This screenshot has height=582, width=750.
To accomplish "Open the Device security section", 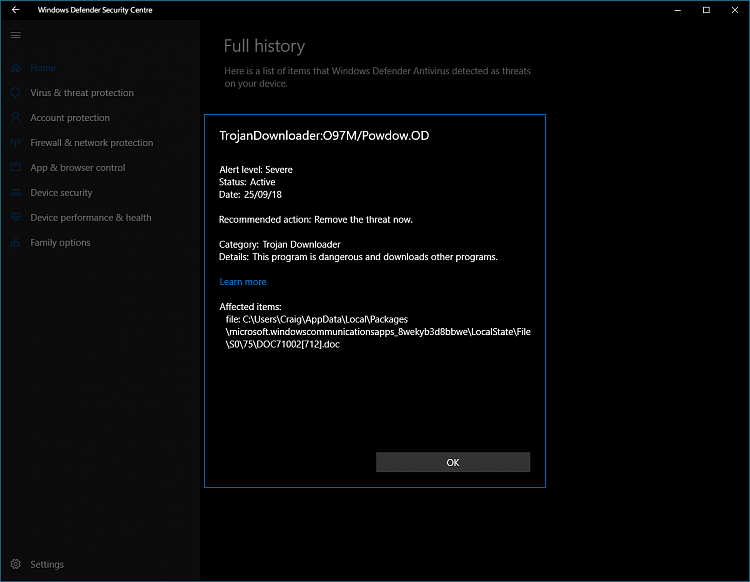I will pyautogui.click(x=61, y=193).
